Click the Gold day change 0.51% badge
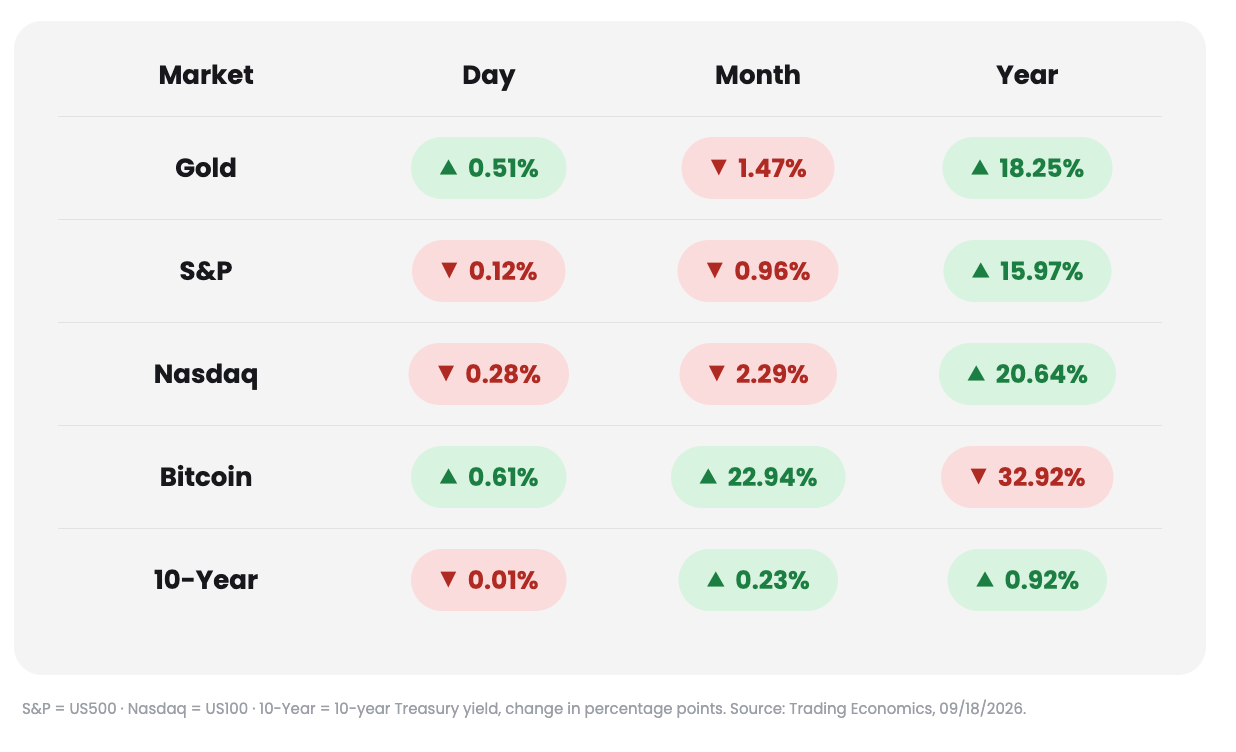 (488, 168)
